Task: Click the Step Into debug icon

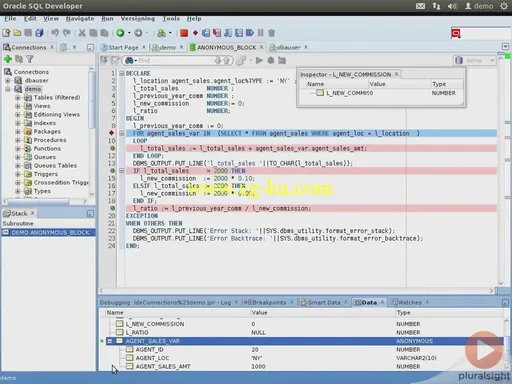Action: pos(217,33)
